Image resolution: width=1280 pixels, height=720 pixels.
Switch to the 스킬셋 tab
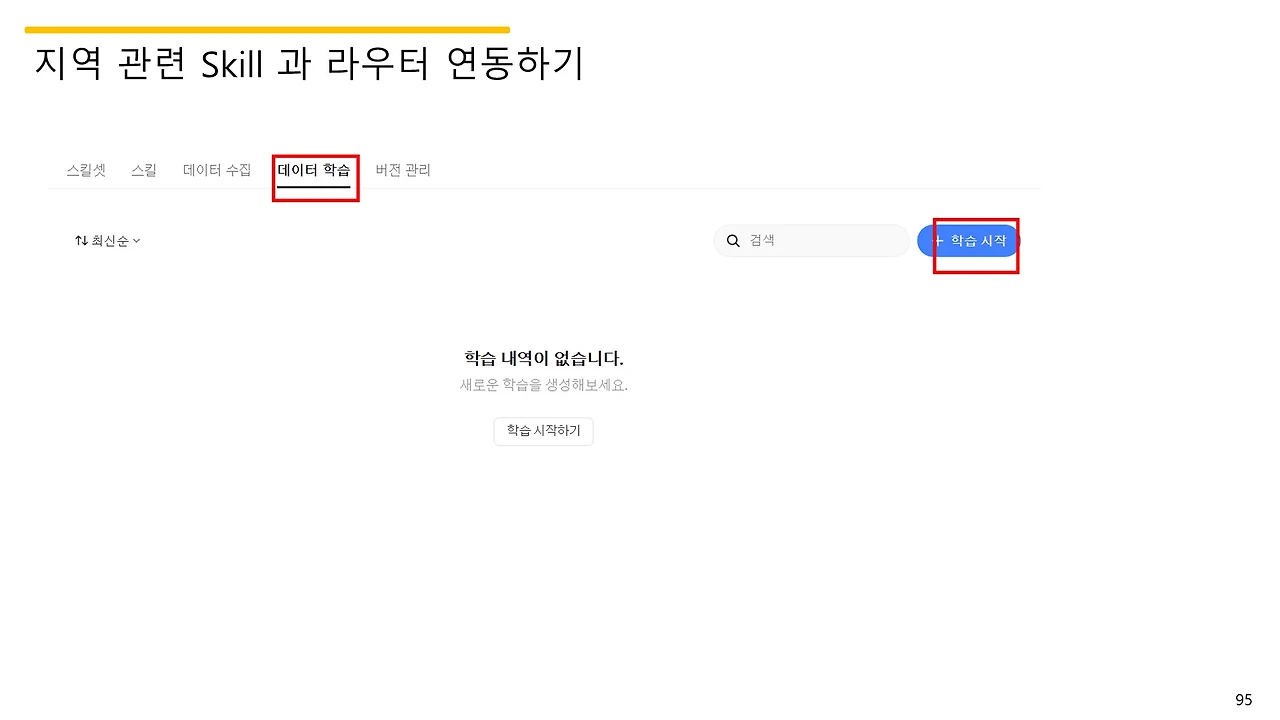pos(86,169)
